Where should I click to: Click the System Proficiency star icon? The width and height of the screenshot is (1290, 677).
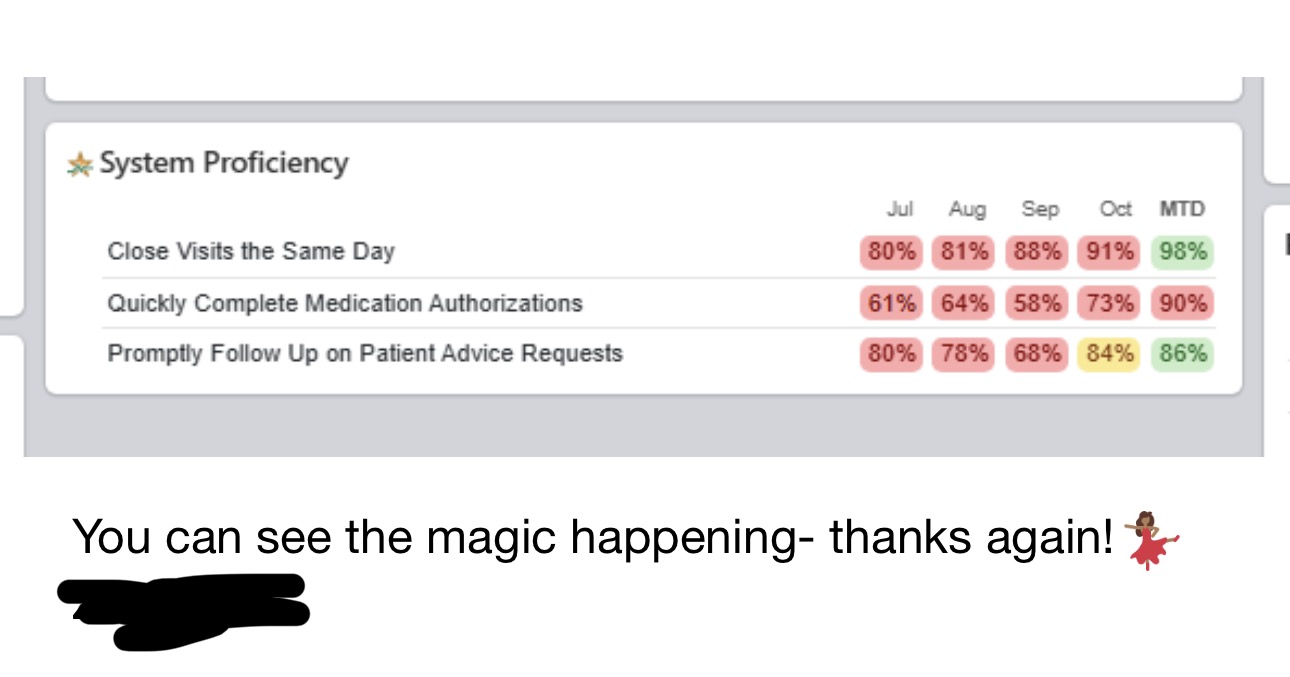point(80,164)
